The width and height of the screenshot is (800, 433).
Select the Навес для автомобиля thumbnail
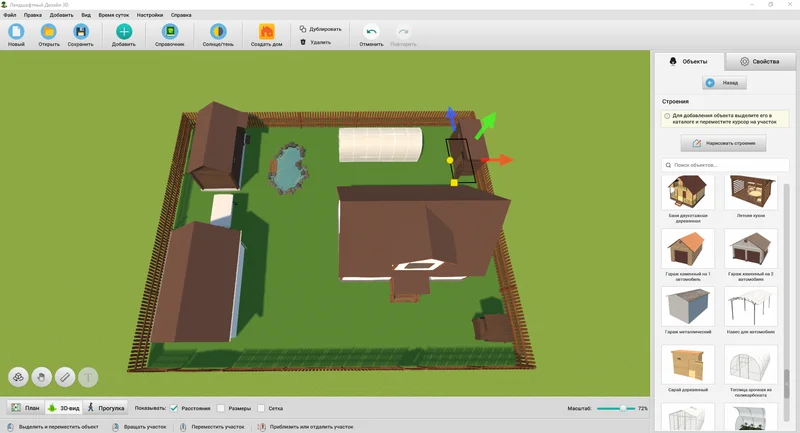tap(751, 307)
